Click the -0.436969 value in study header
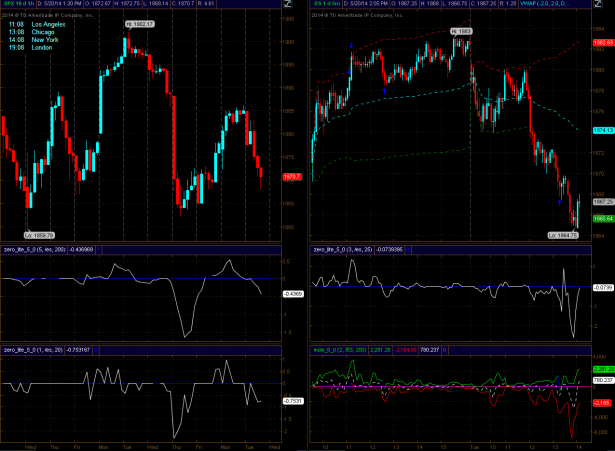This screenshot has height=451, width=615. click(x=81, y=249)
